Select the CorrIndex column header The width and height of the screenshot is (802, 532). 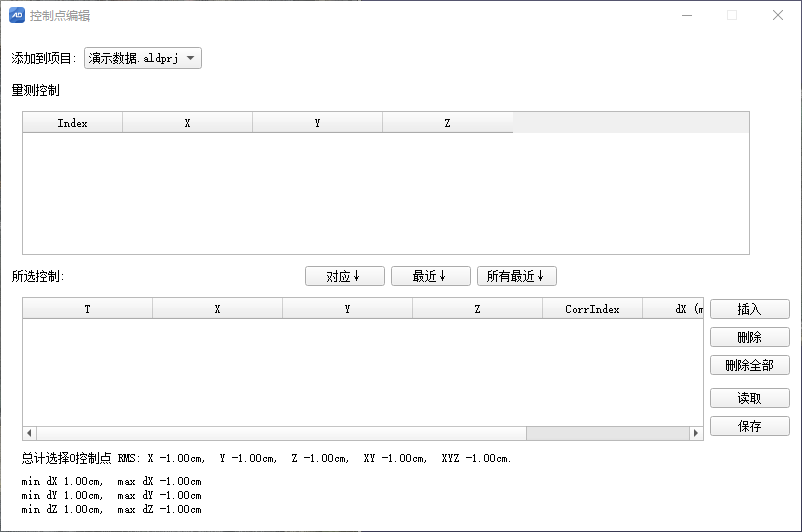point(592,309)
